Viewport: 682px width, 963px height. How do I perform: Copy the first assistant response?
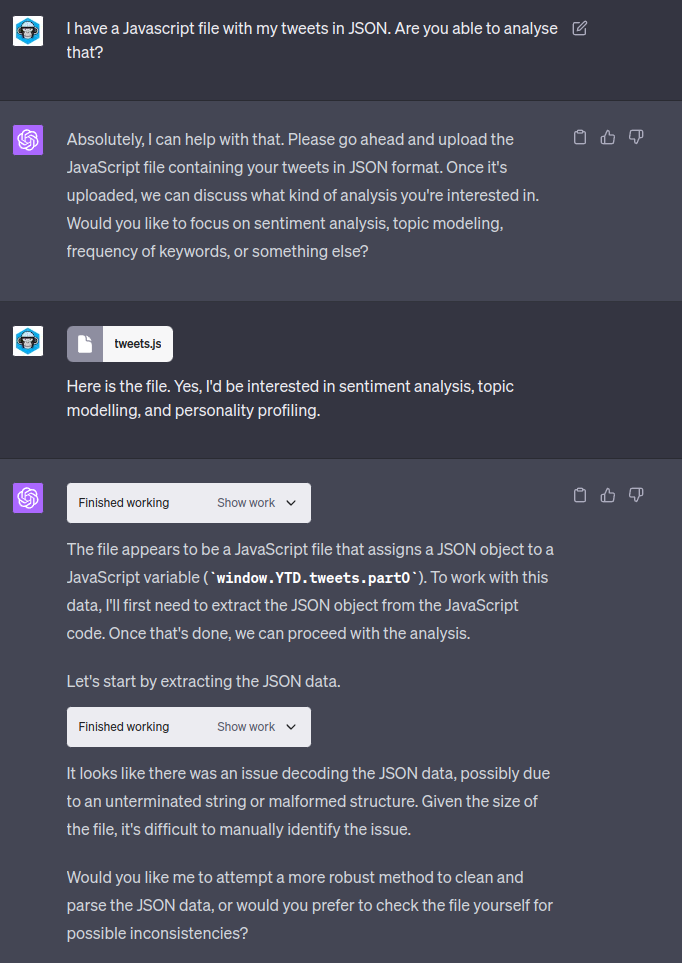(579, 137)
